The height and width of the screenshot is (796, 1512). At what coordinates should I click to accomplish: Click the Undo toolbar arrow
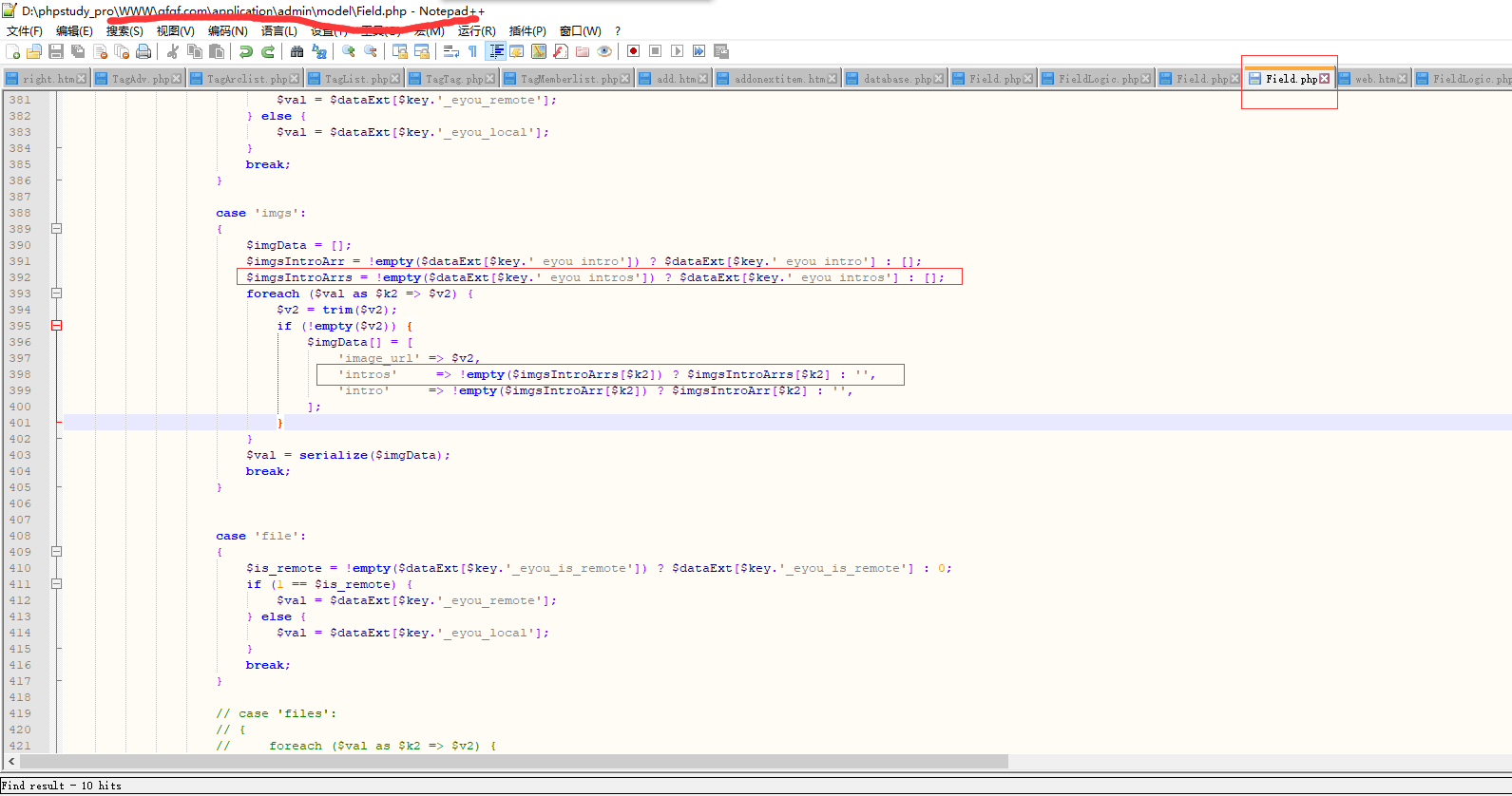[245, 51]
